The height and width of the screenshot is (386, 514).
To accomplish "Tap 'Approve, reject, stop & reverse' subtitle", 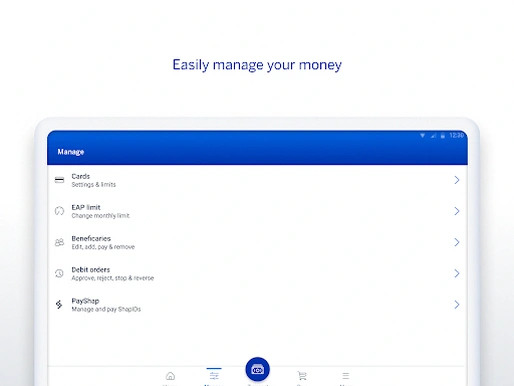I will pyautogui.click(x=113, y=278).
